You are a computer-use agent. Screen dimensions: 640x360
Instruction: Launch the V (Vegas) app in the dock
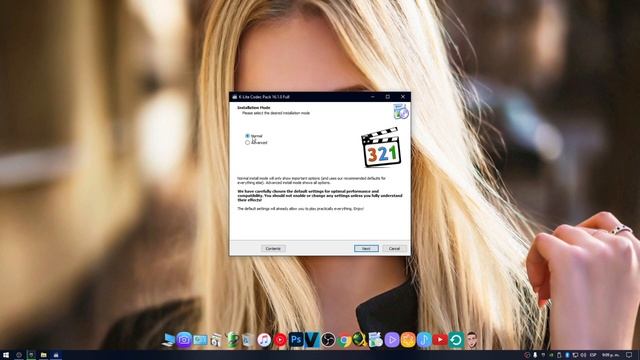(x=312, y=340)
